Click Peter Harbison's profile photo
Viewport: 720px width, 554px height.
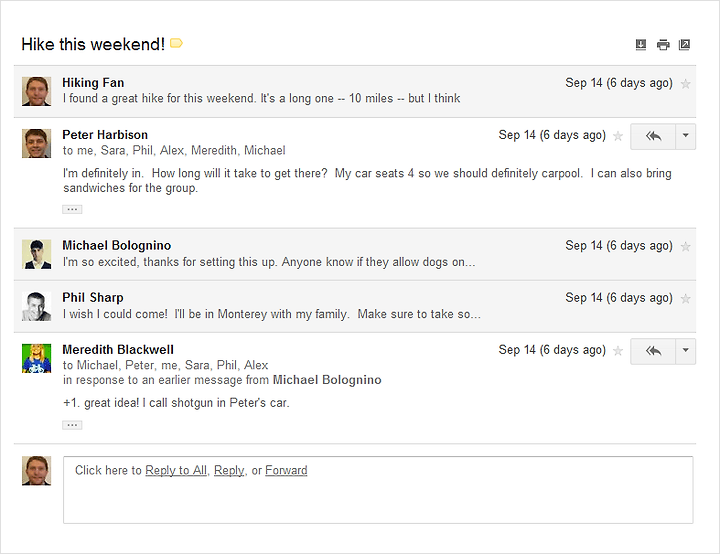[36, 143]
